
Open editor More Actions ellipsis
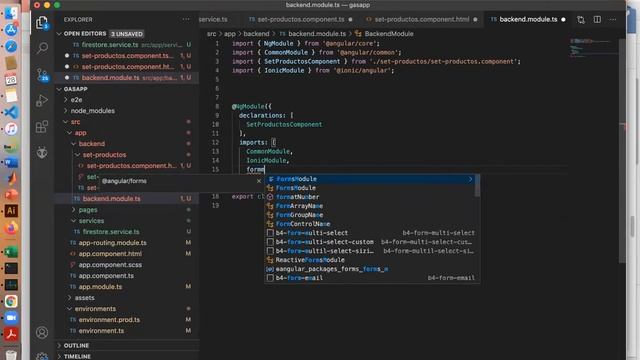click(x=613, y=20)
